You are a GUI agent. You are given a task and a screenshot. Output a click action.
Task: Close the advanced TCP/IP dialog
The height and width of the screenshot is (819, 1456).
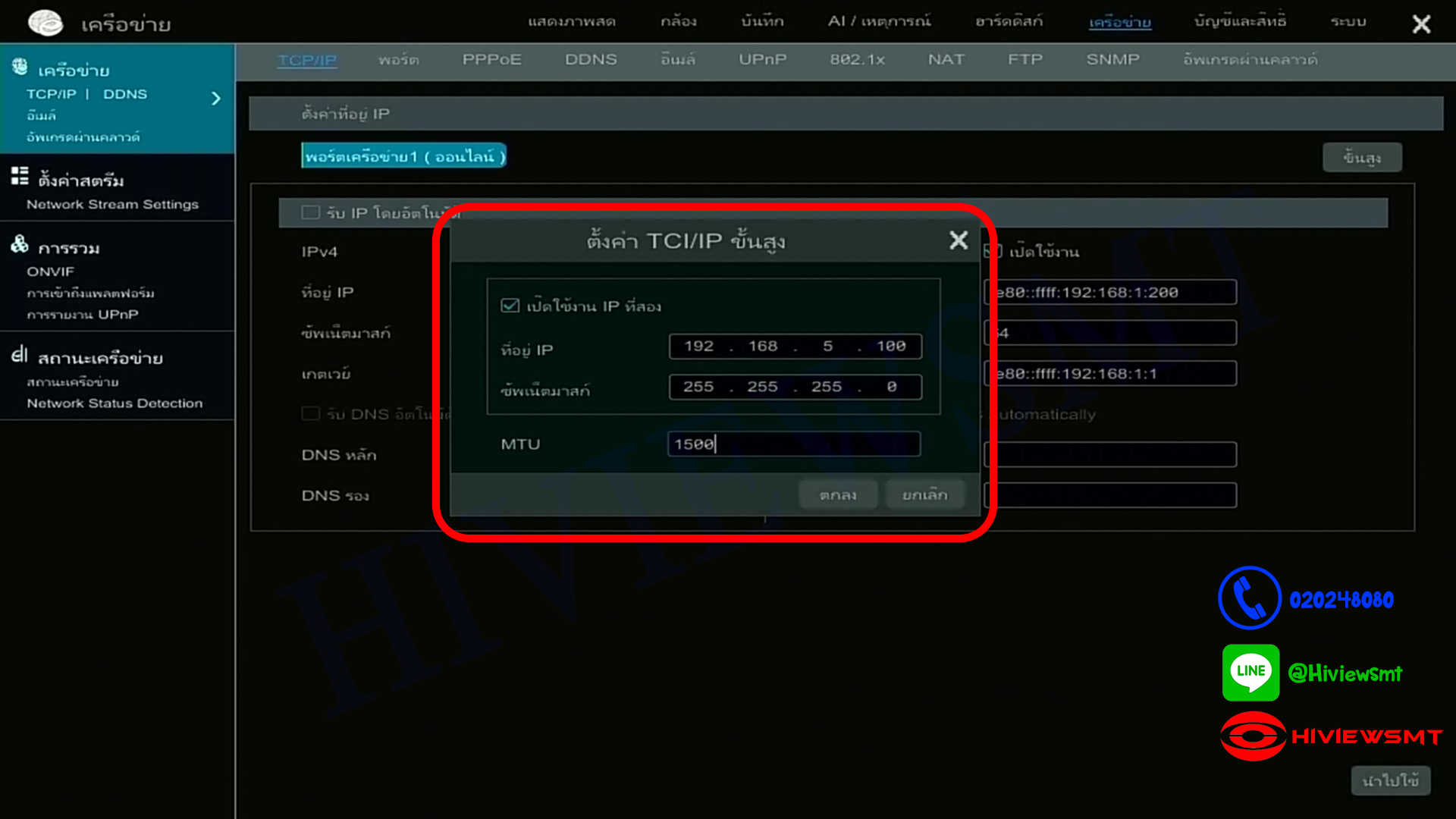959,240
